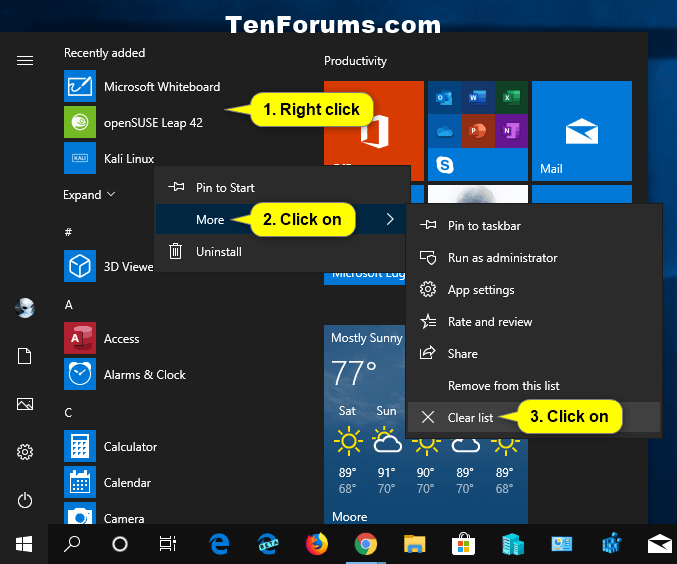
Task: Open the Alarms & Clock icon
Action: (80, 374)
